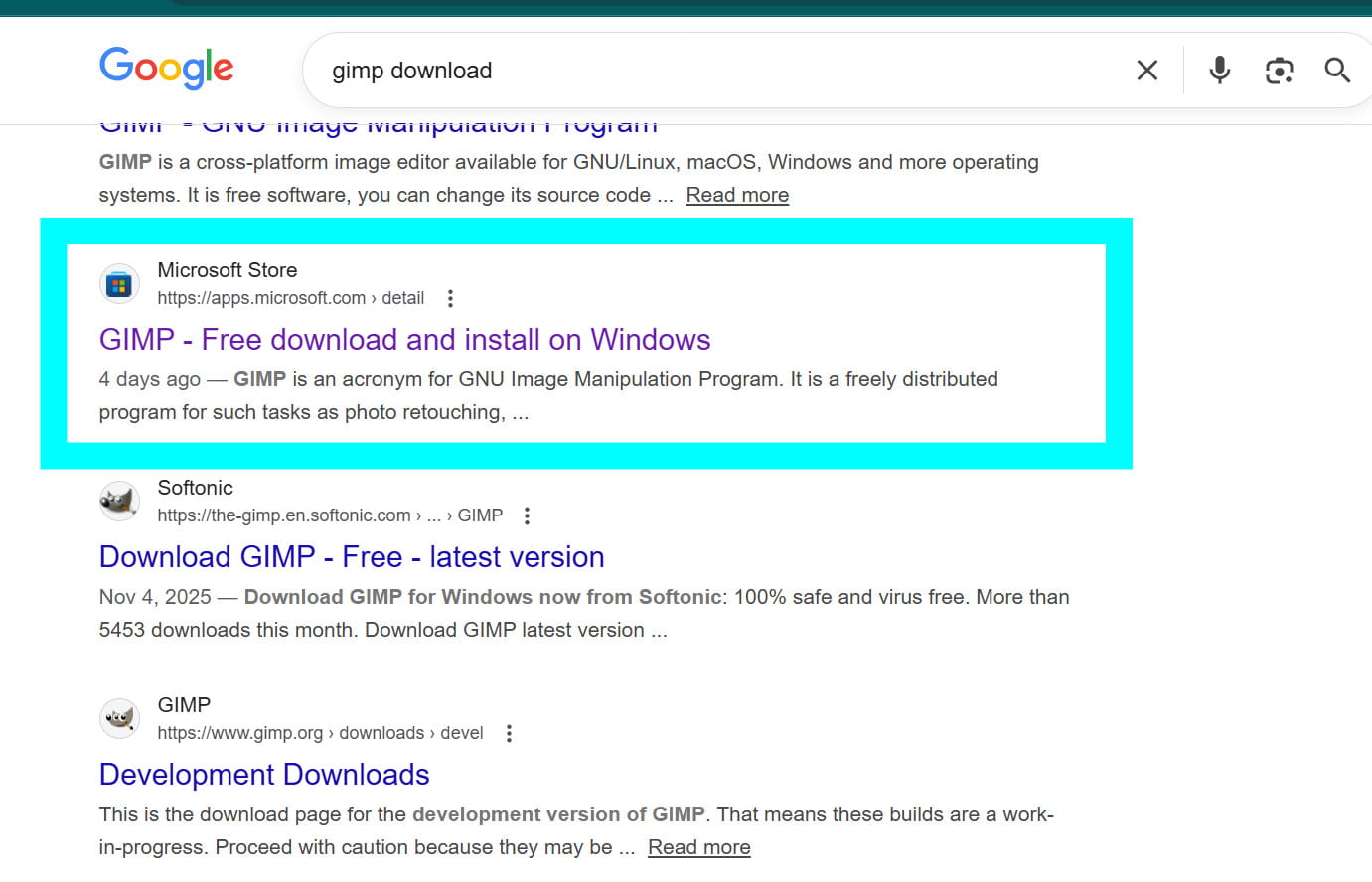Click '5453 downloads this month' snippet text
Image resolution: width=1372 pixels, height=882 pixels.
(229, 630)
